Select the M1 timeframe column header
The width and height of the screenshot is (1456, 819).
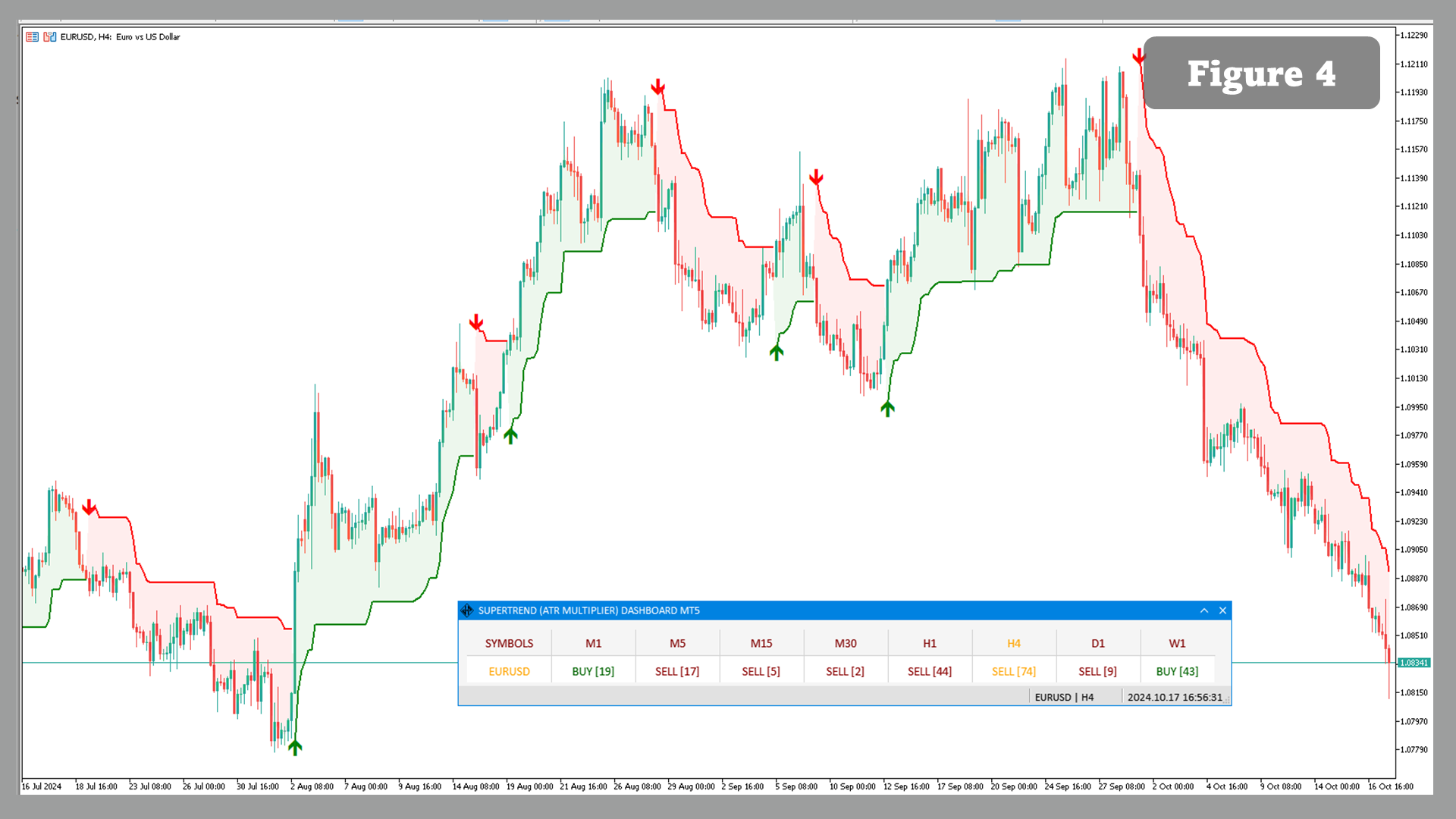[593, 643]
